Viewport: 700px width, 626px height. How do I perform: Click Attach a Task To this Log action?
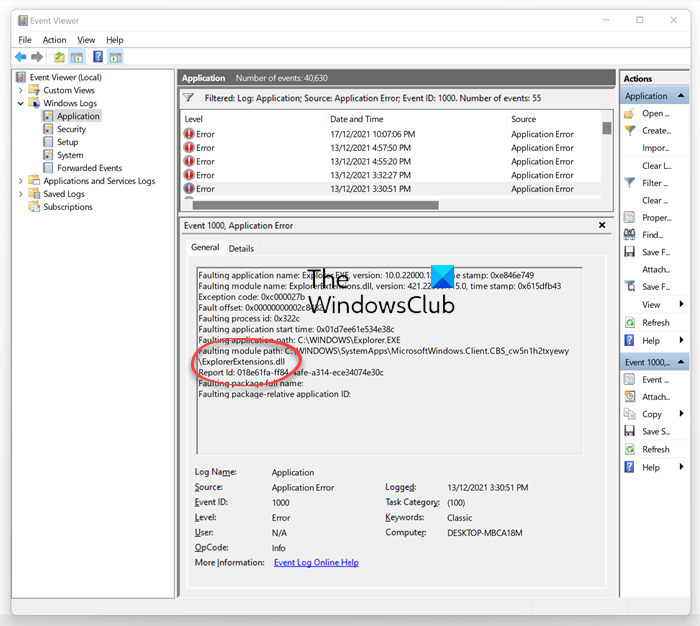click(656, 269)
